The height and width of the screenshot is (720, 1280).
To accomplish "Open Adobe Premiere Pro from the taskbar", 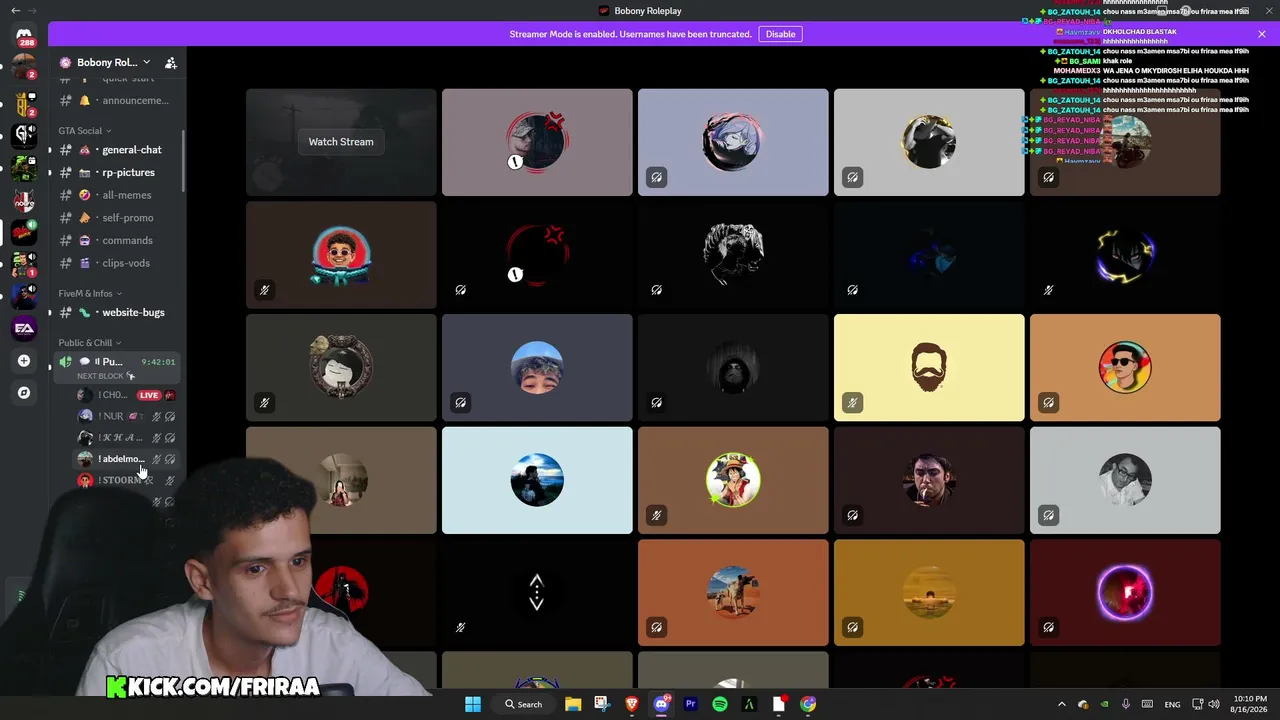I will [x=690, y=704].
